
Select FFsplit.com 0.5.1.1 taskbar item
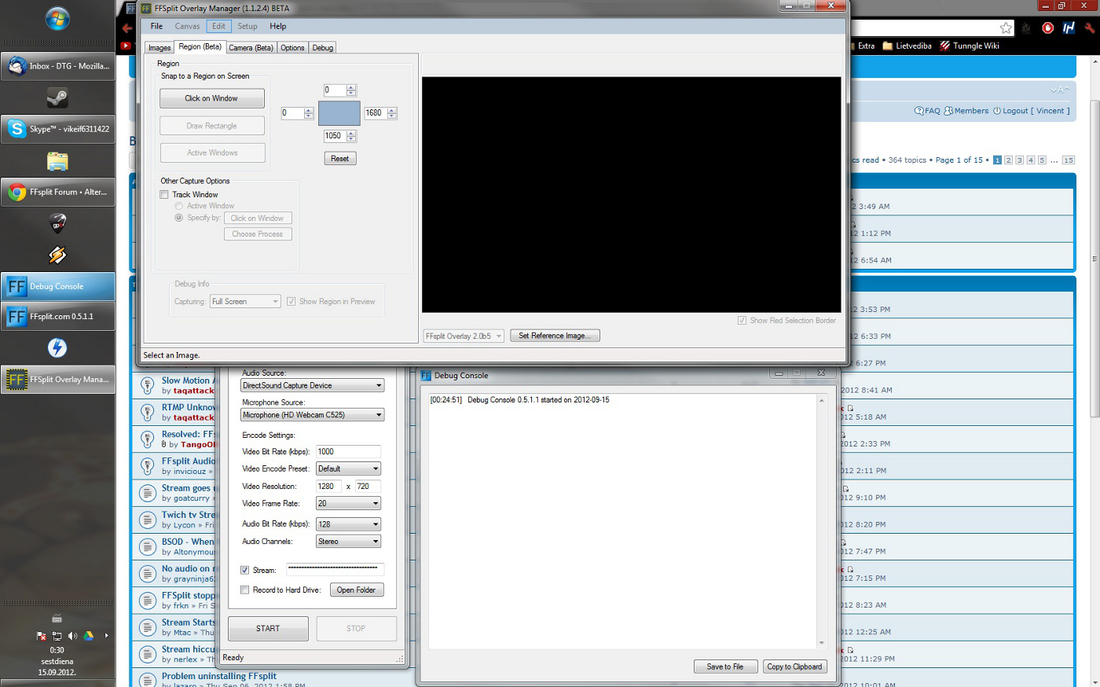[58, 316]
